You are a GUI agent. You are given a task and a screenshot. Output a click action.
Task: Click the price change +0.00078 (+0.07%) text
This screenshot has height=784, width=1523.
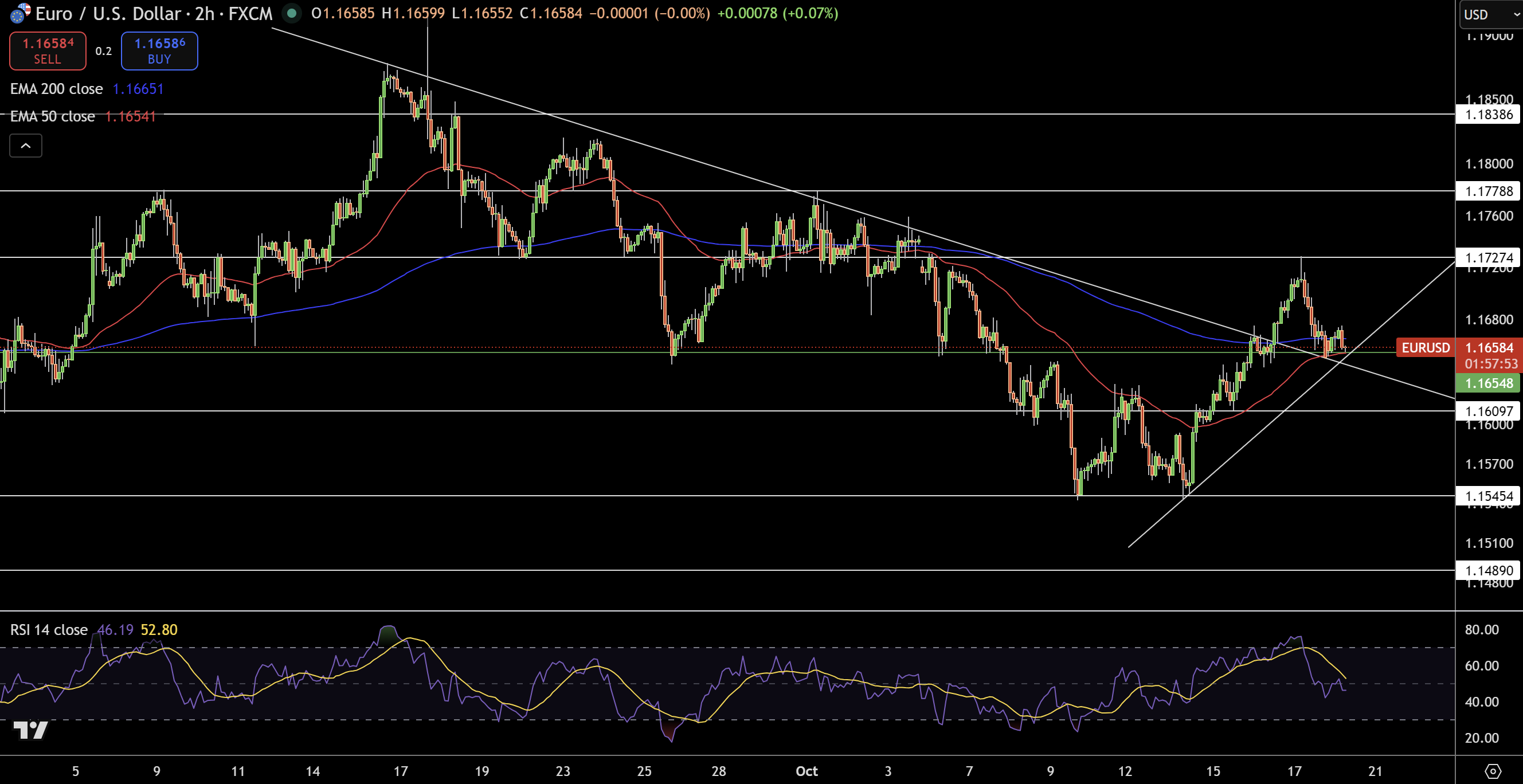(777, 13)
